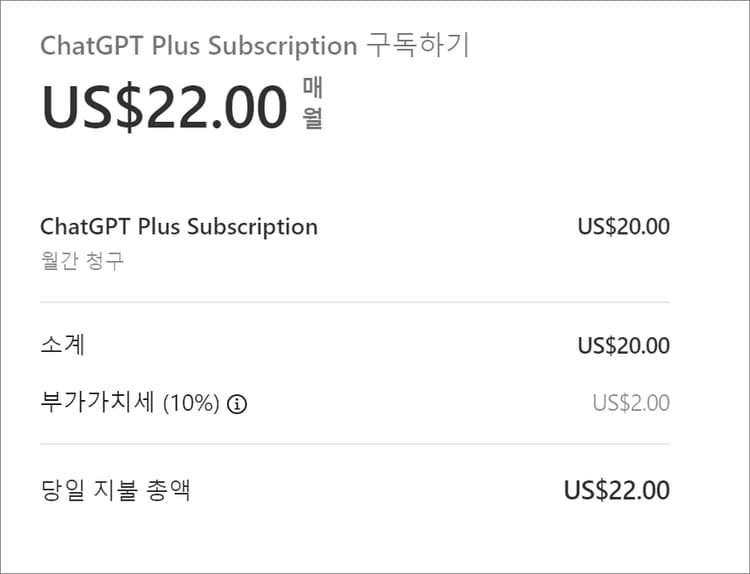Click the 소계 subtotal label
Viewport: 750px width, 574px height.
tap(63, 344)
